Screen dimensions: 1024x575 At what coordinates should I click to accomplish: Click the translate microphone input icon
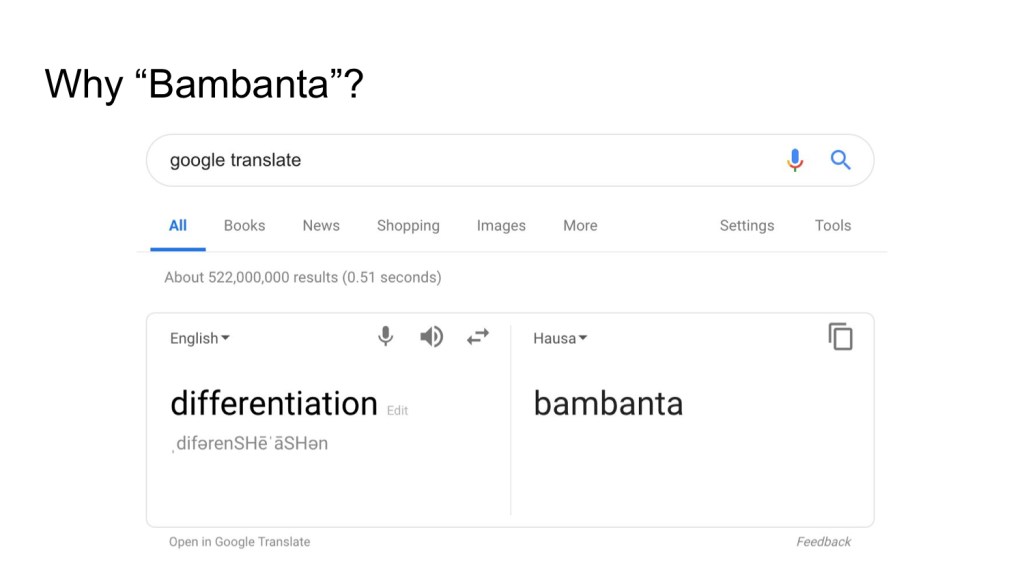pos(385,337)
